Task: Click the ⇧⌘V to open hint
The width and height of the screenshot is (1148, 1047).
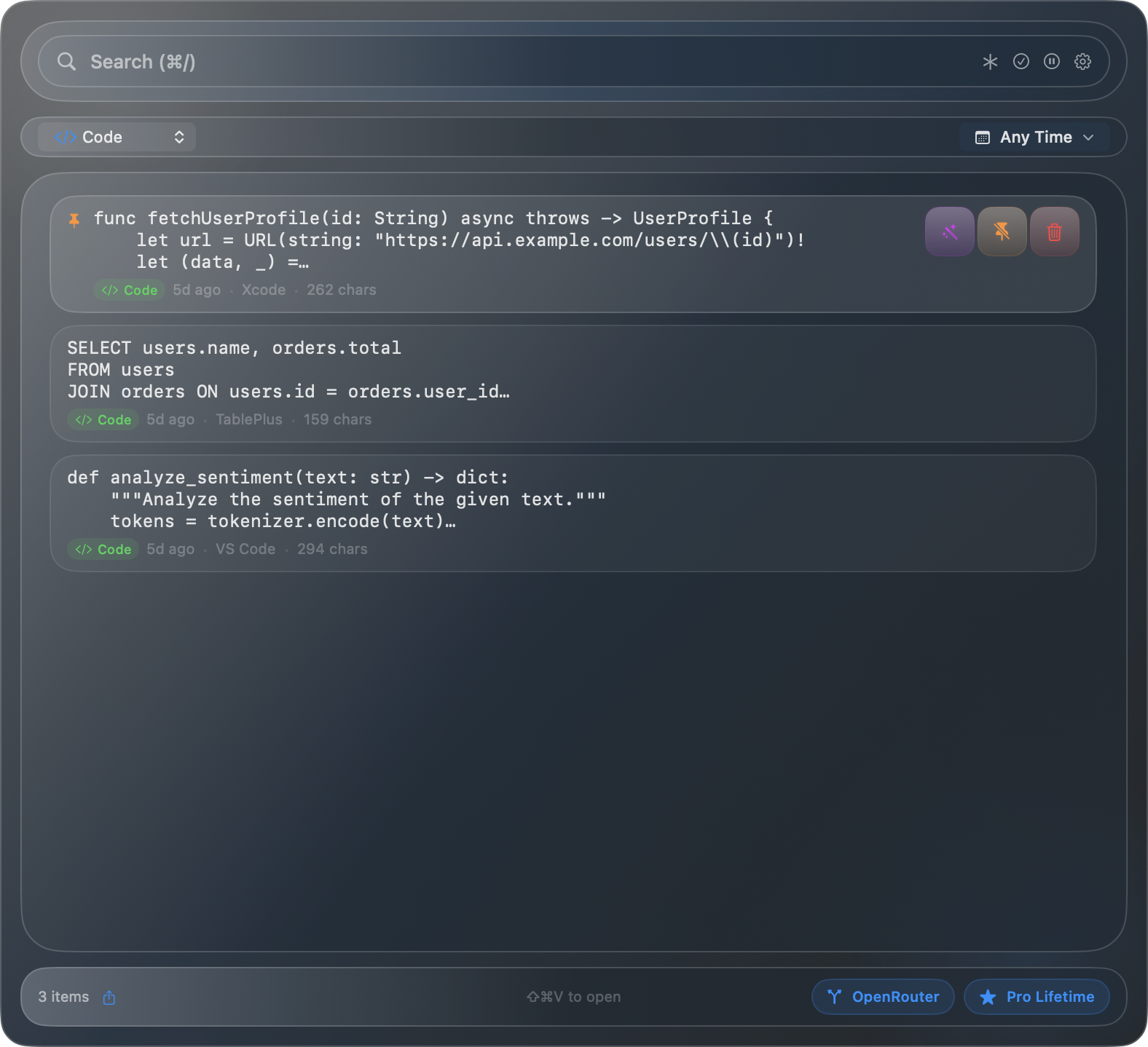Action: tap(574, 997)
